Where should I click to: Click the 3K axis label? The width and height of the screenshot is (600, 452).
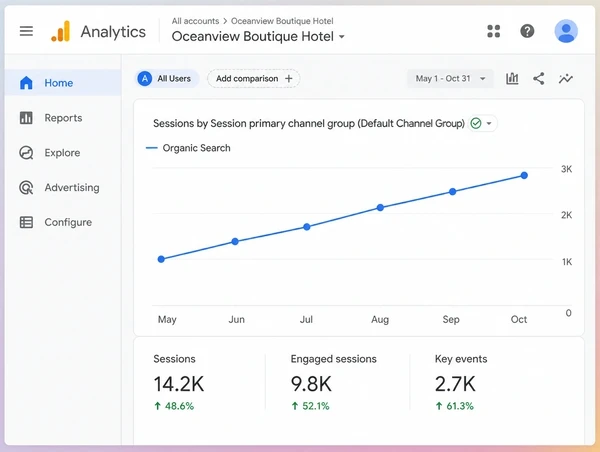566,169
